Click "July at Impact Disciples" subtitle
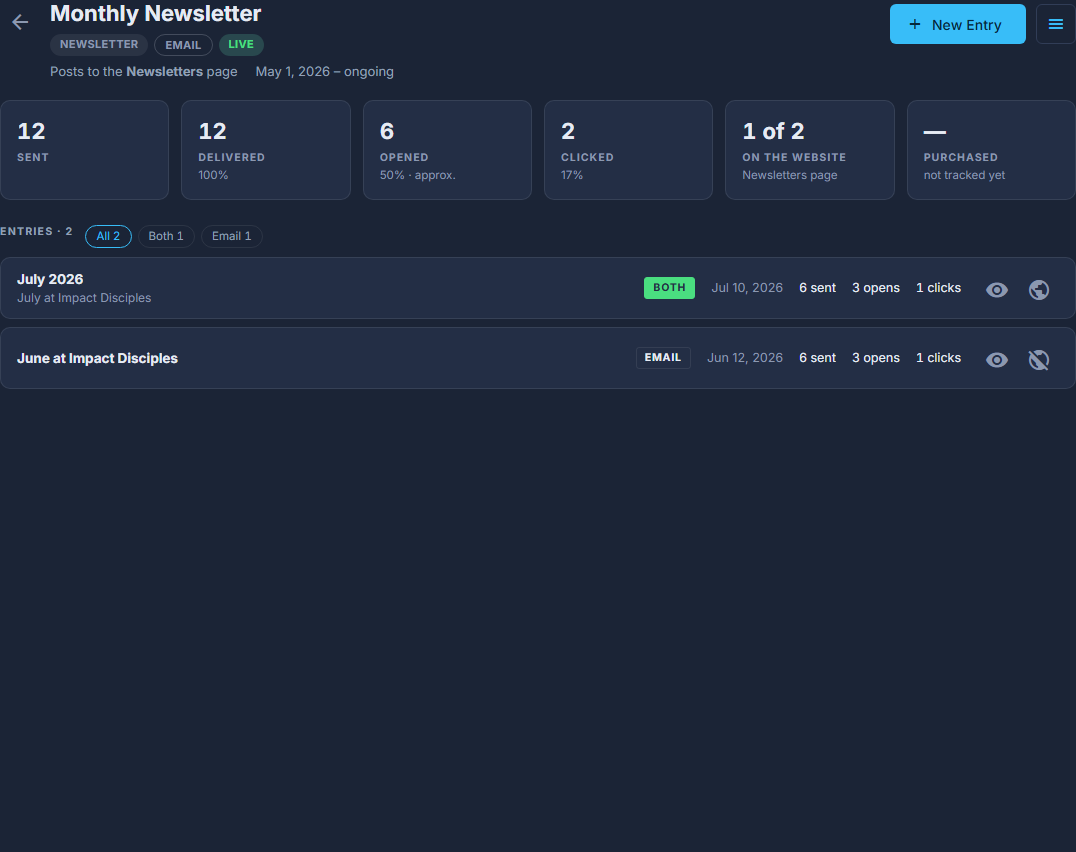The width and height of the screenshot is (1076, 852). (84, 298)
